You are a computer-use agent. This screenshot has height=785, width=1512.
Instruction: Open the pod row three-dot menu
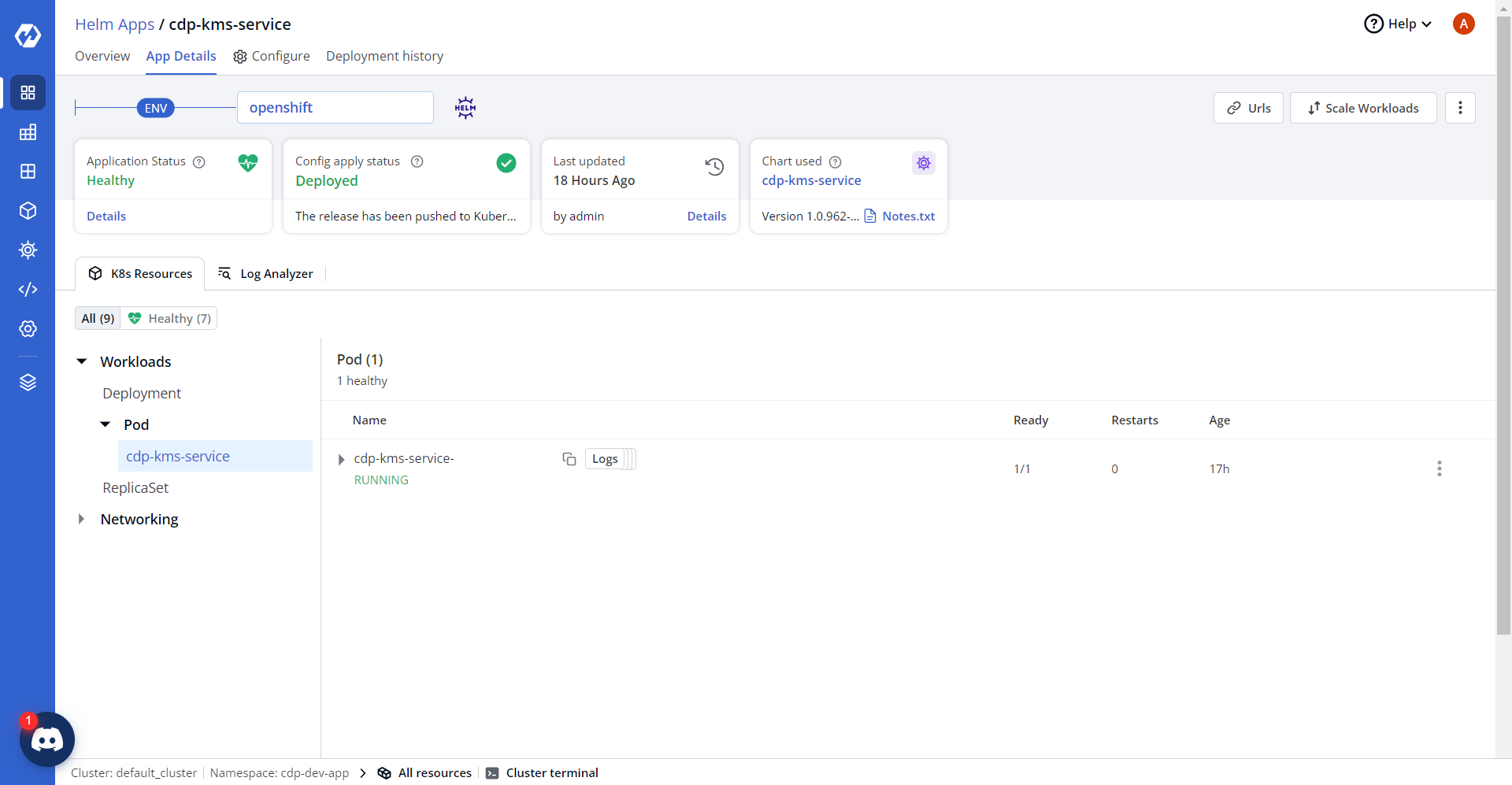[1439, 469]
